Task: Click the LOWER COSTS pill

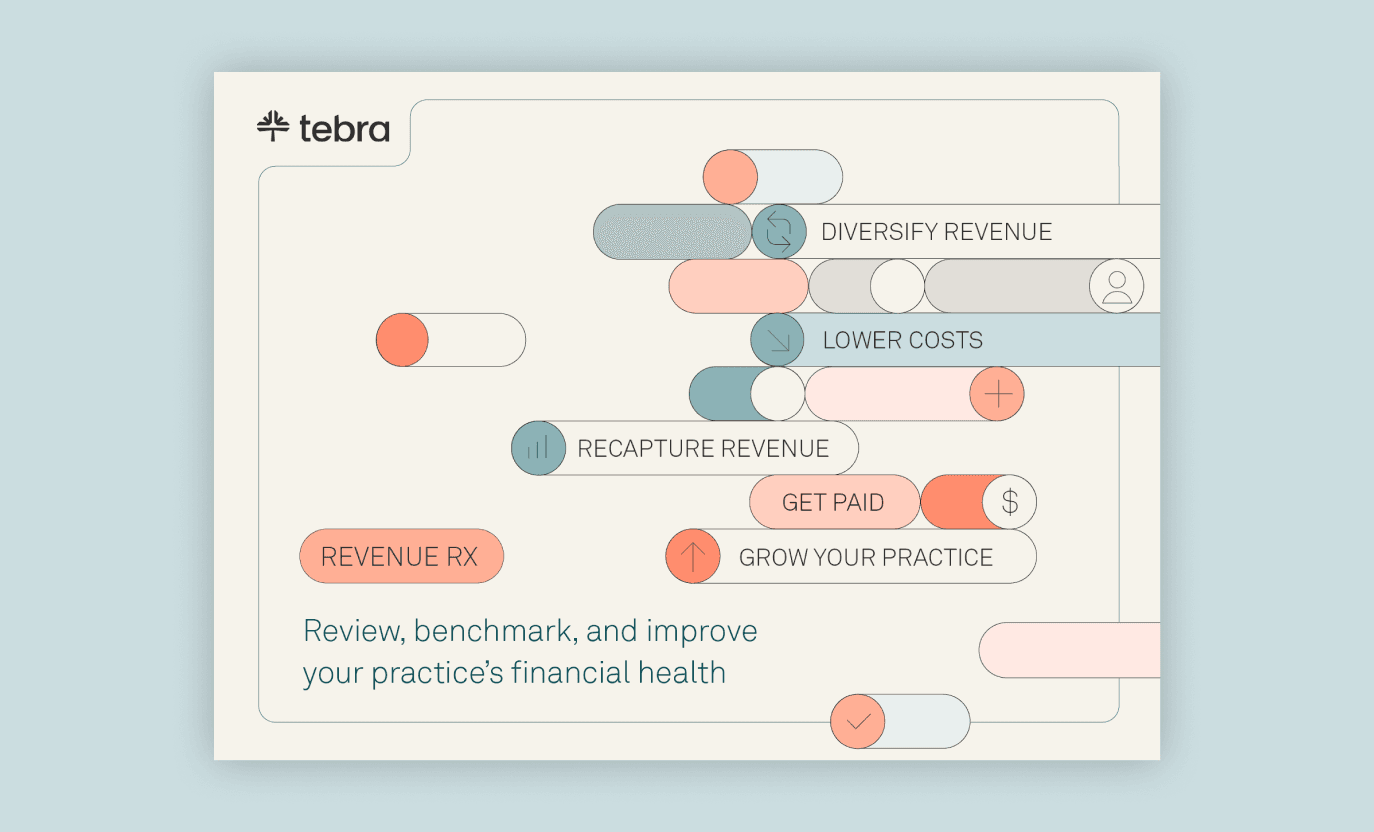Action: [x=902, y=340]
